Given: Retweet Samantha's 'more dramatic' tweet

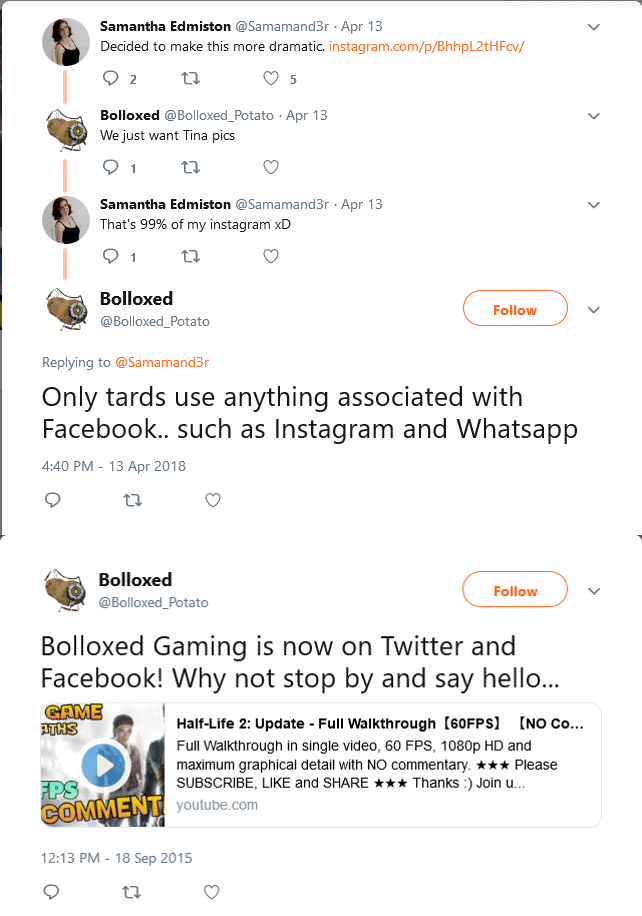Looking at the screenshot, I should 190,78.
